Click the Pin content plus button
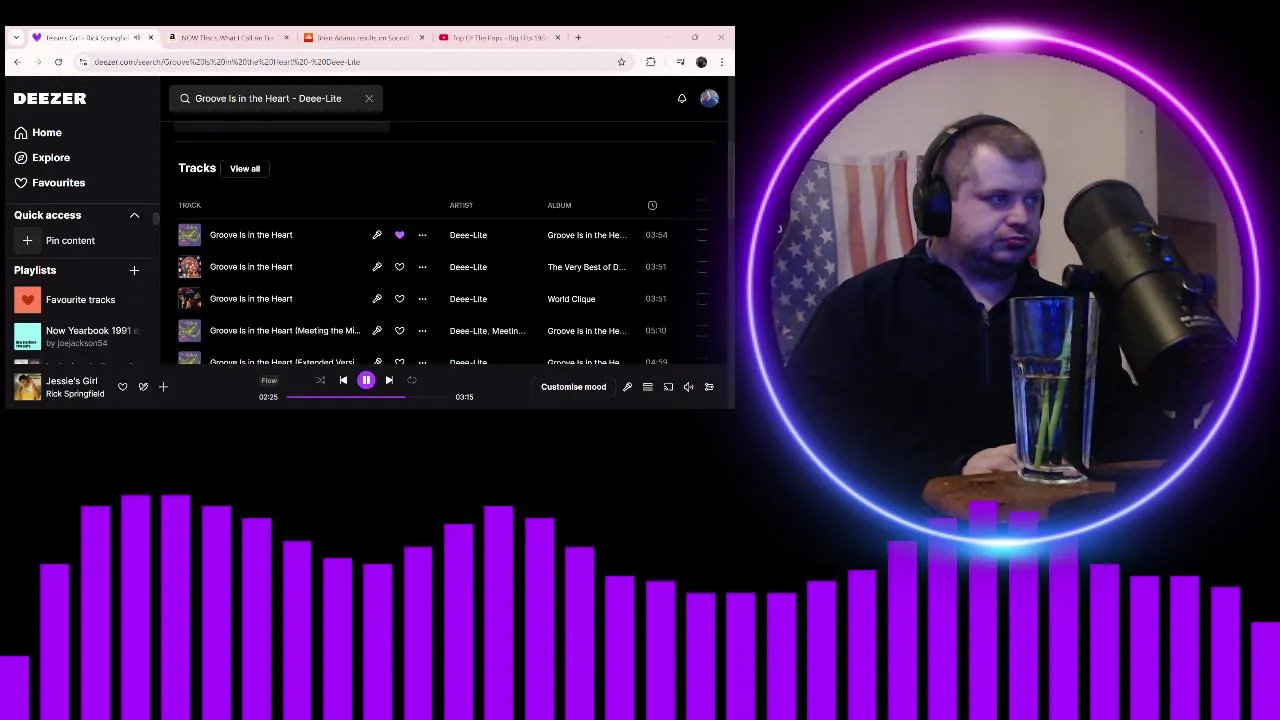Viewport: 1280px width, 720px height. (x=27, y=240)
